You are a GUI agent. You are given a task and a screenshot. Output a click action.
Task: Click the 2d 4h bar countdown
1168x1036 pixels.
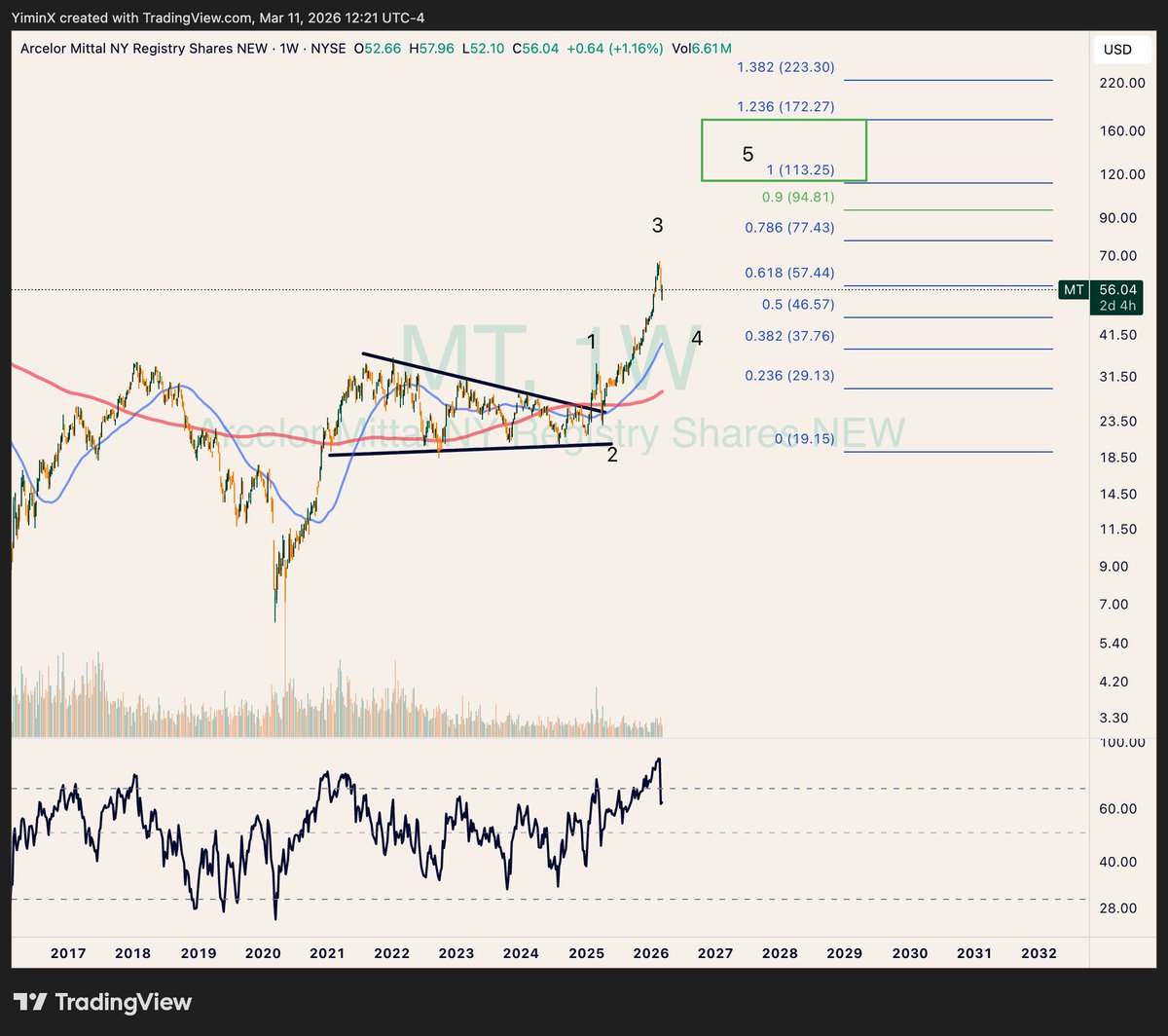[x=1116, y=306]
